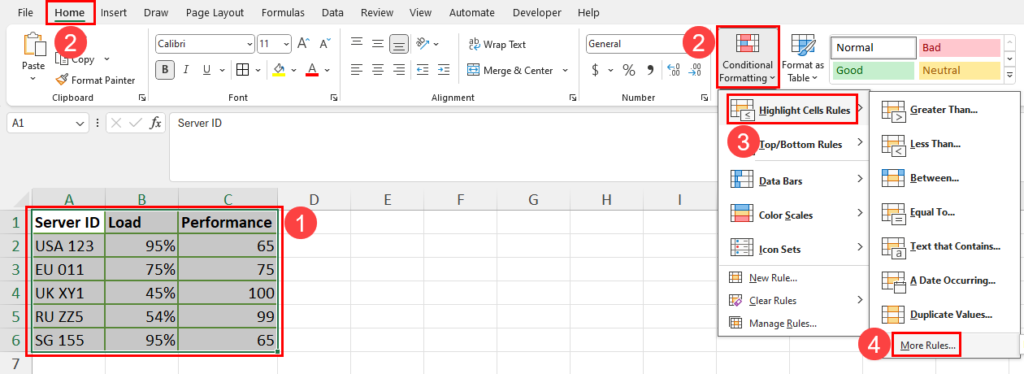Open Highlight Cells Rules submenu

point(793,110)
